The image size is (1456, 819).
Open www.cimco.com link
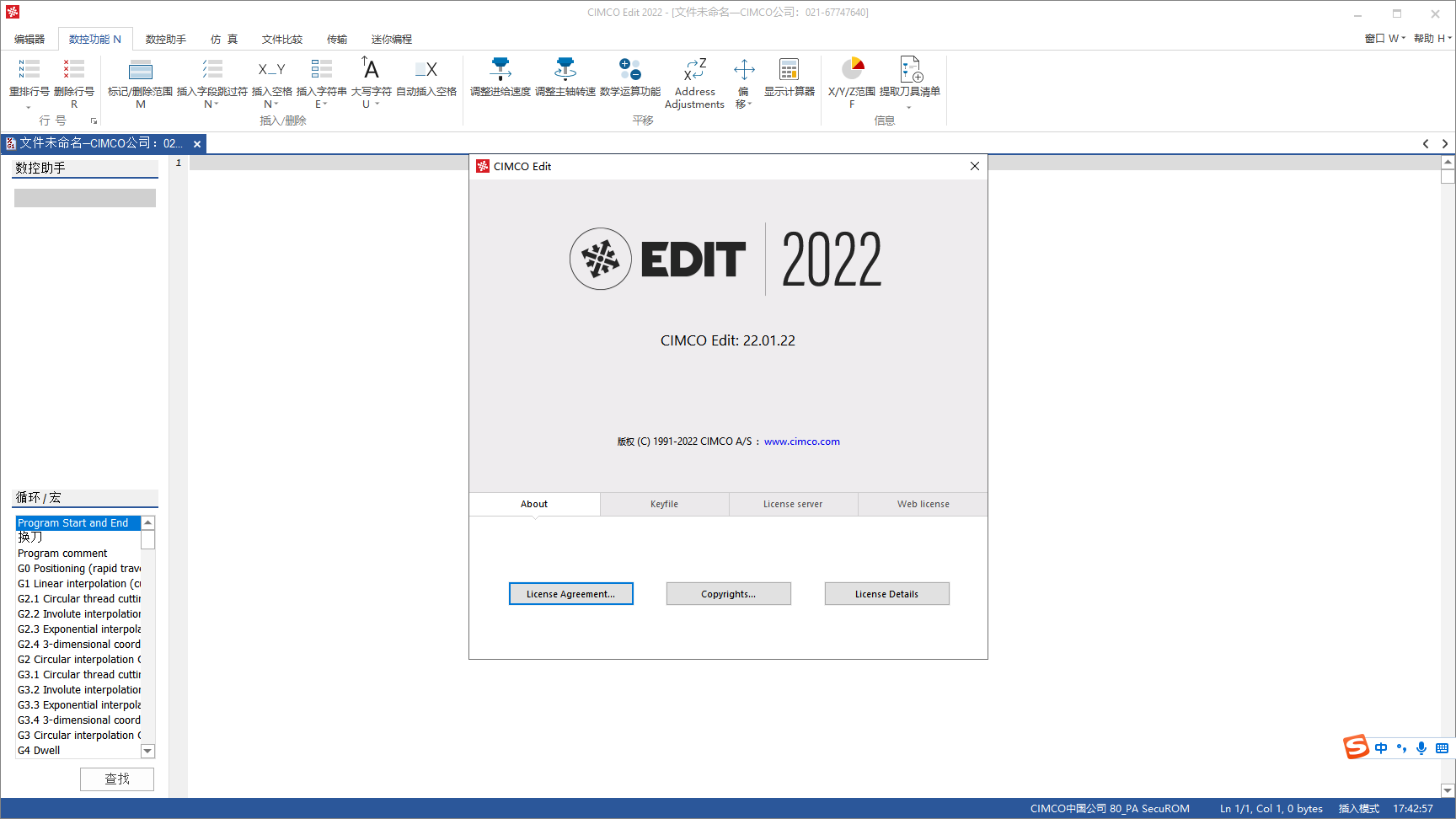[802, 442]
